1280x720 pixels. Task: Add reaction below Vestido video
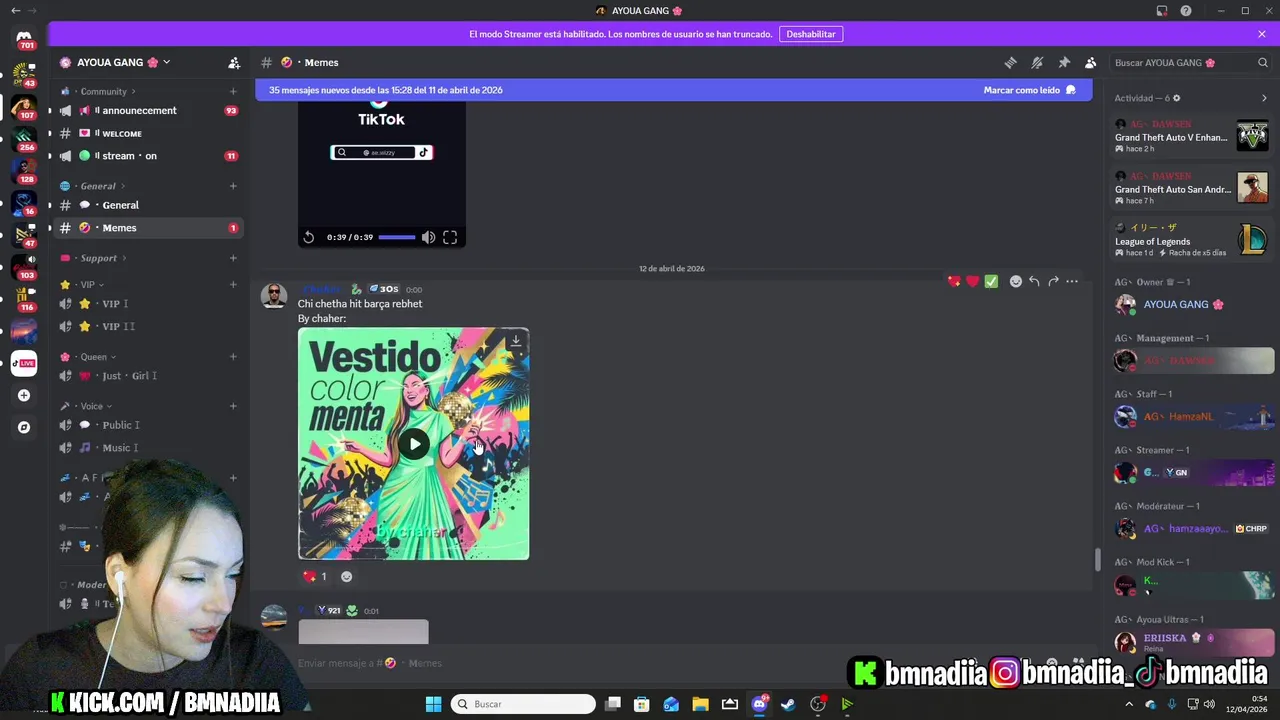click(x=347, y=576)
